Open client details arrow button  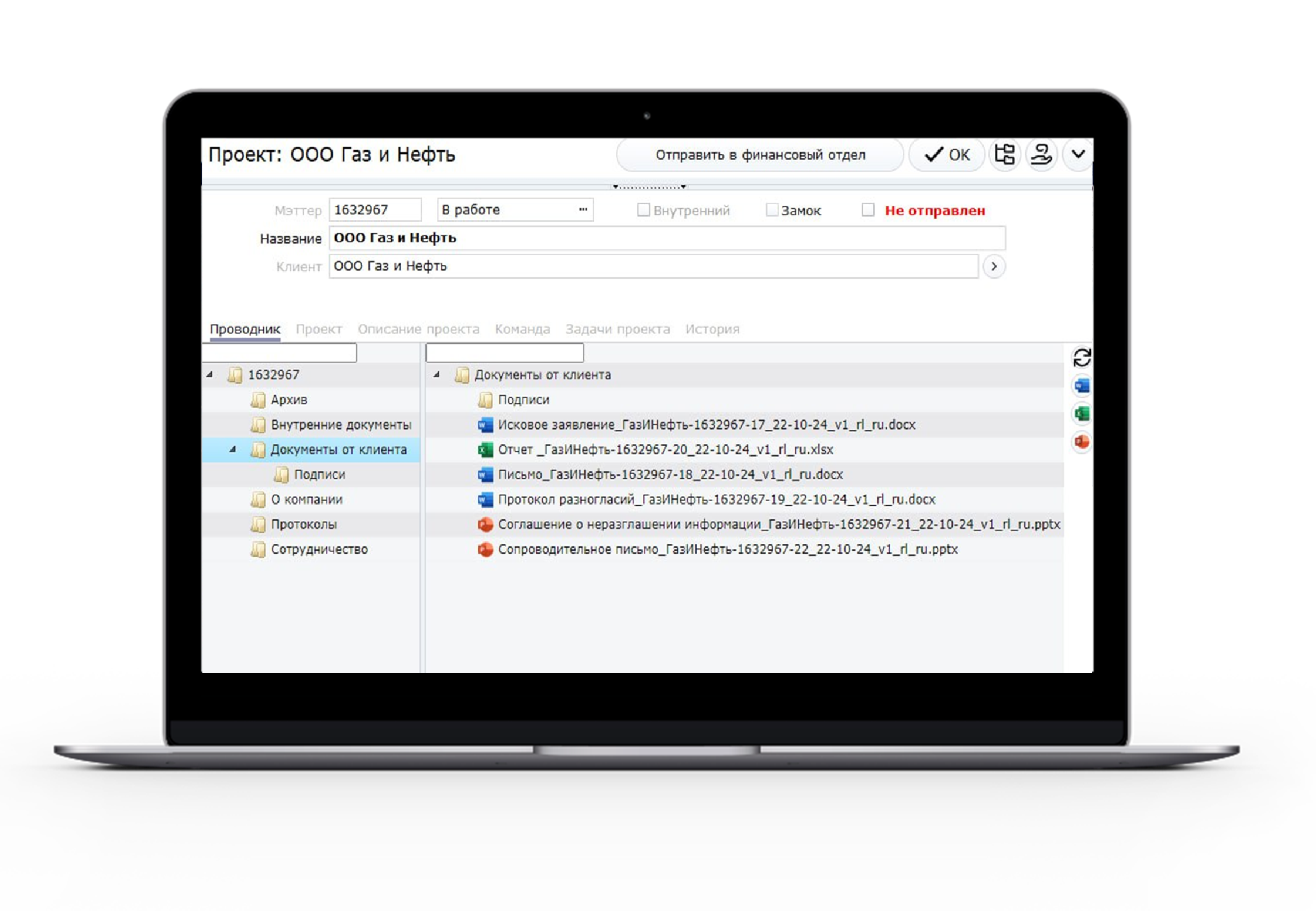point(994,267)
